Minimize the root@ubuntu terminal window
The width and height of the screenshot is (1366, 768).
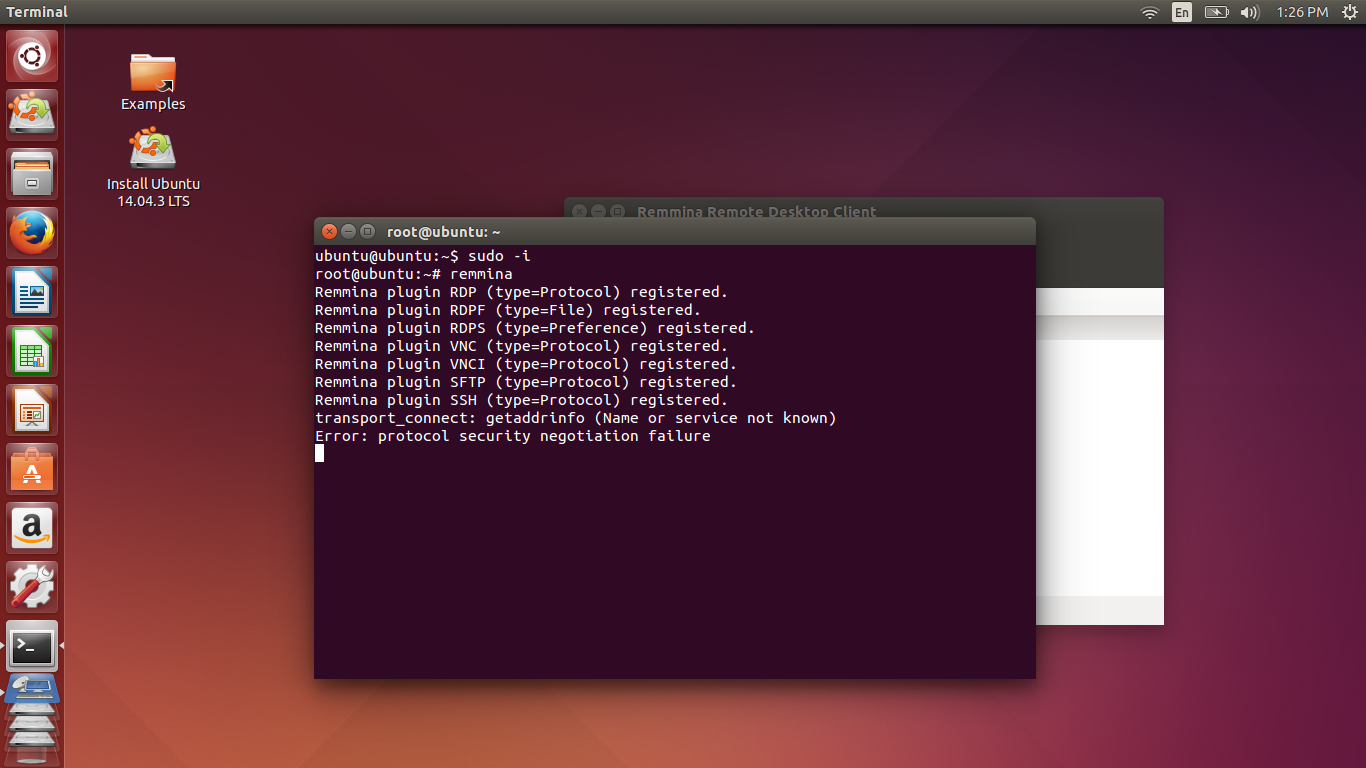pos(348,231)
